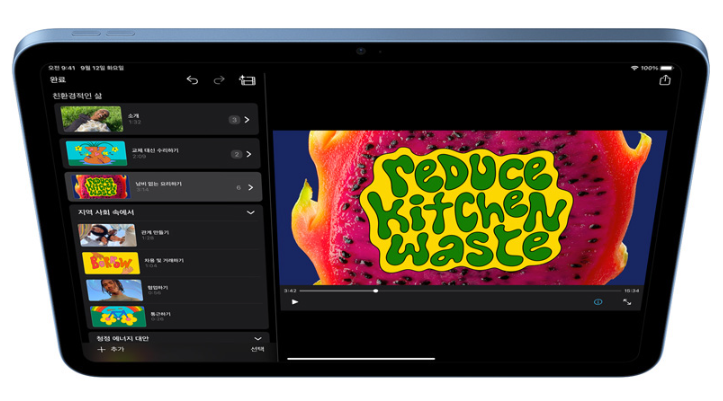Tap 완료 to finish editing
The image size is (723, 401).
pos(58,80)
